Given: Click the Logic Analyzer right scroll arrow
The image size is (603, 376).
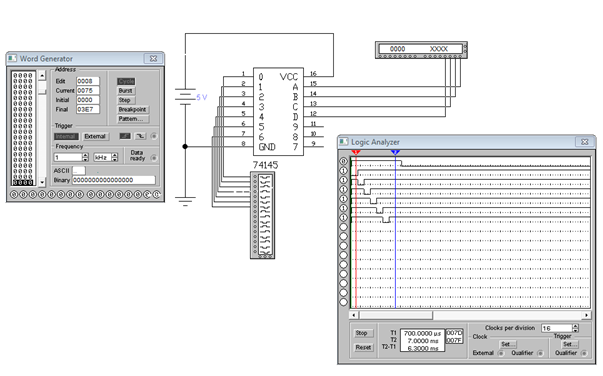Looking at the screenshot, I should 586,315.
